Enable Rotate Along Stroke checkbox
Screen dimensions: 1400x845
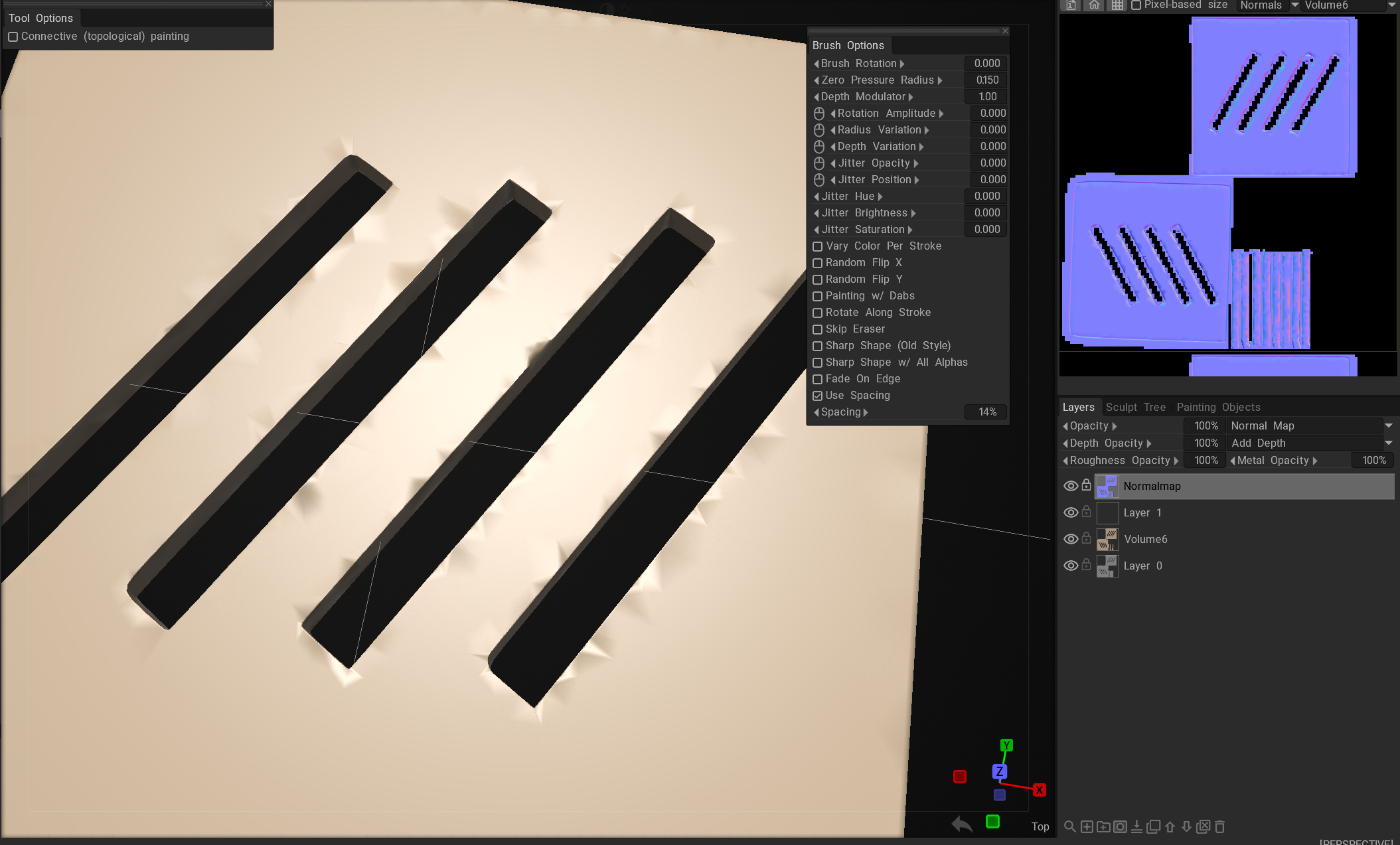pos(818,313)
